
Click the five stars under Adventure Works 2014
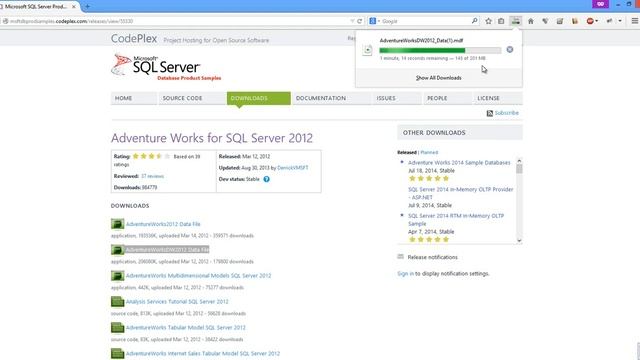pyautogui.click(x=429, y=178)
